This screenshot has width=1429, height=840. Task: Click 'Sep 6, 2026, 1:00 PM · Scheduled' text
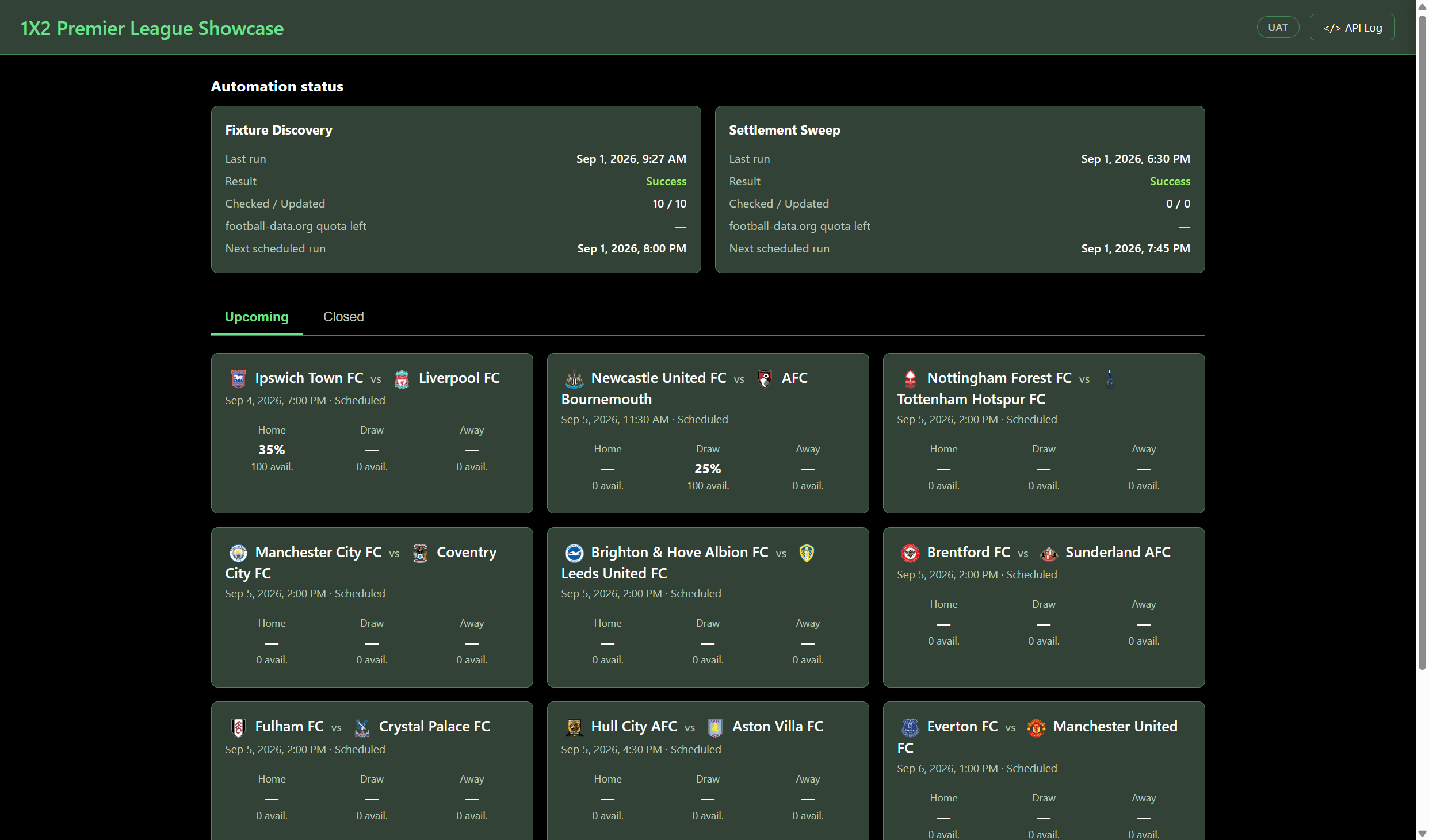(x=977, y=769)
